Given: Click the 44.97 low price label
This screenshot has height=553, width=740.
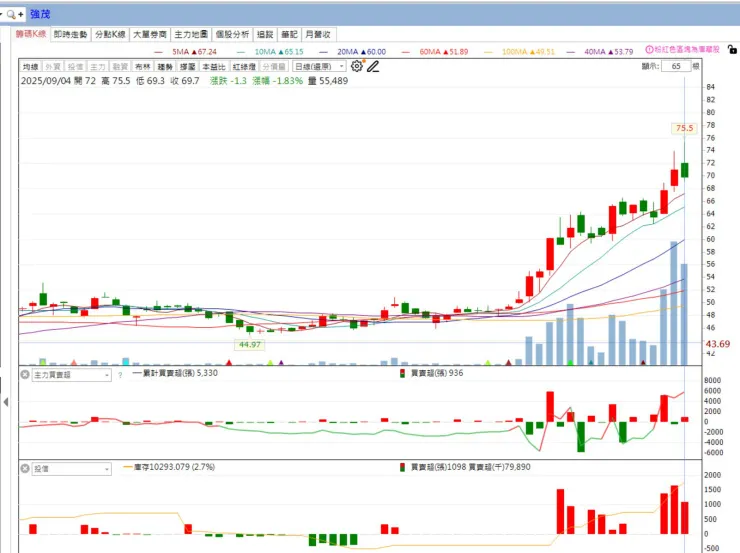Looking at the screenshot, I should (250, 344).
